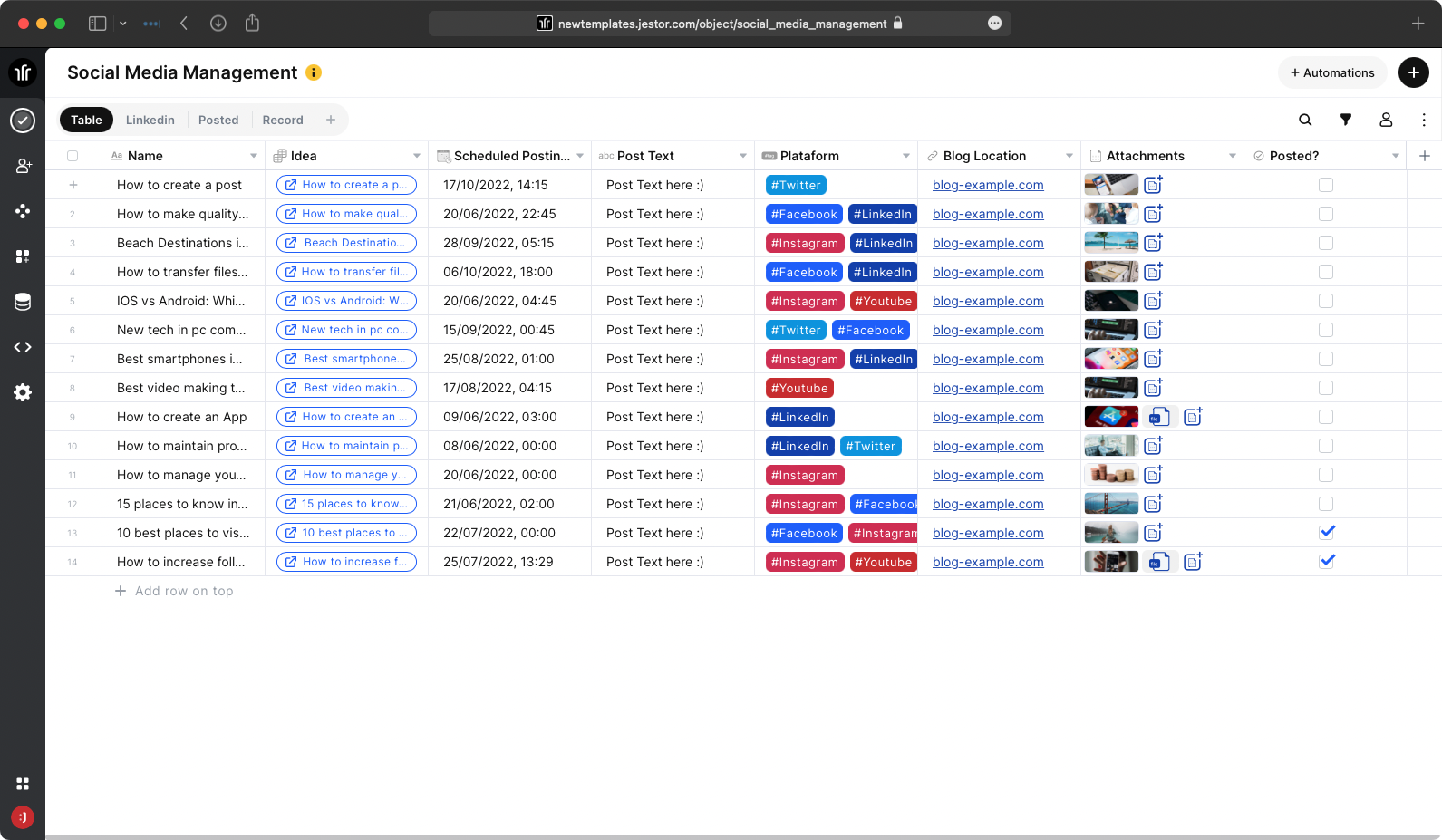Open the apps grid icon at sidebar bottom
The height and width of the screenshot is (840, 1442).
(23, 784)
